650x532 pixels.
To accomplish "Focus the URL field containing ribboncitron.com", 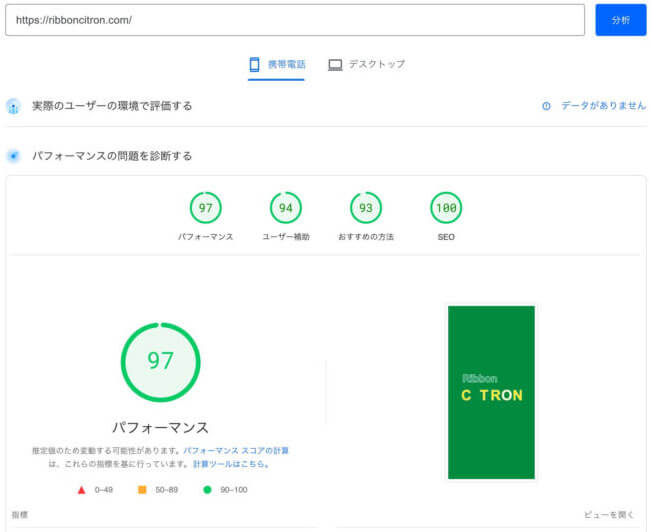I will (294, 20).
